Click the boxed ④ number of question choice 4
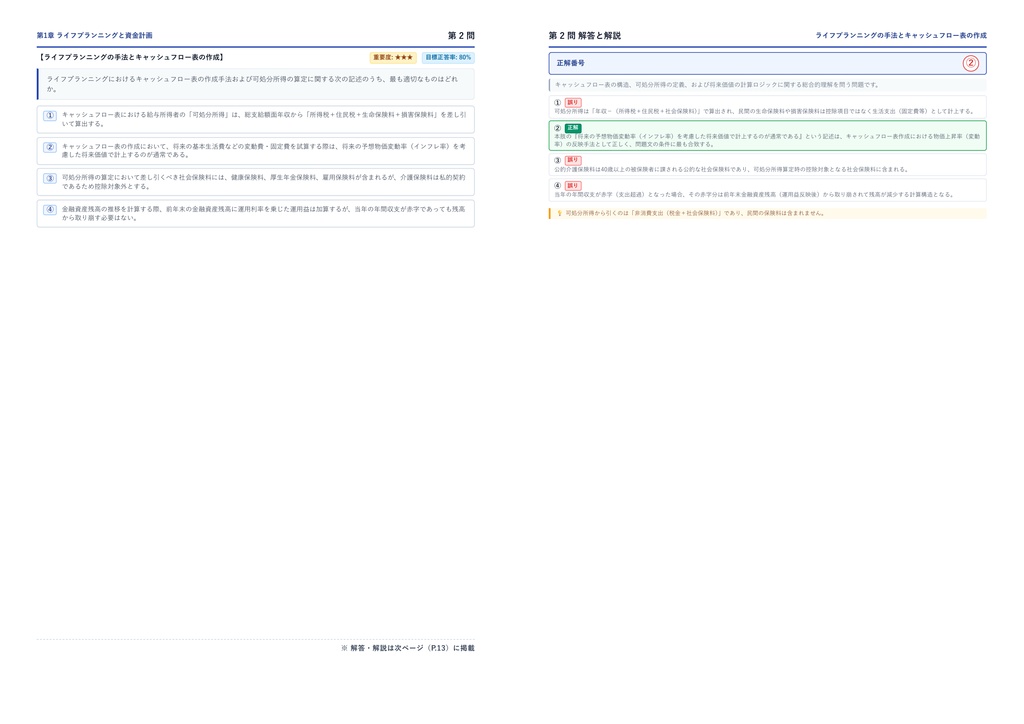 point(50,210)
